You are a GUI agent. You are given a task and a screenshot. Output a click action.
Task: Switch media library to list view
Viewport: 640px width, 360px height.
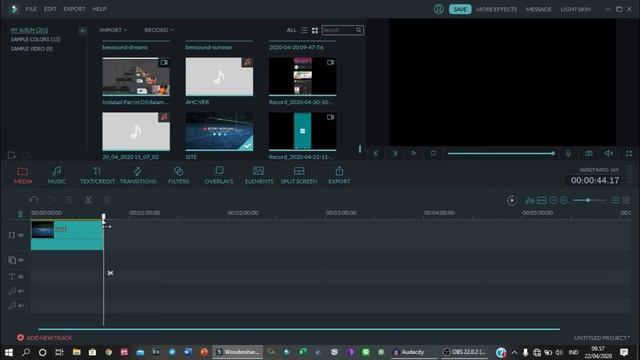tap(304, 30)
